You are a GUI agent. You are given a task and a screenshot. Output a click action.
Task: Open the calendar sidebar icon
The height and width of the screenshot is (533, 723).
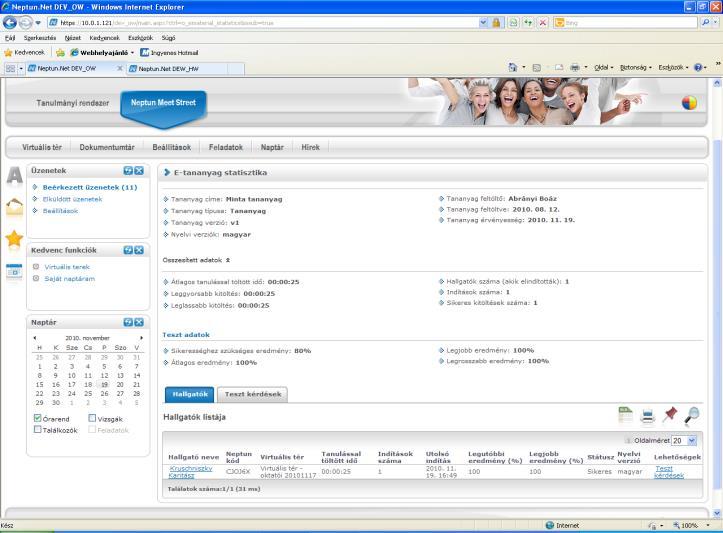tap(14, 272)
